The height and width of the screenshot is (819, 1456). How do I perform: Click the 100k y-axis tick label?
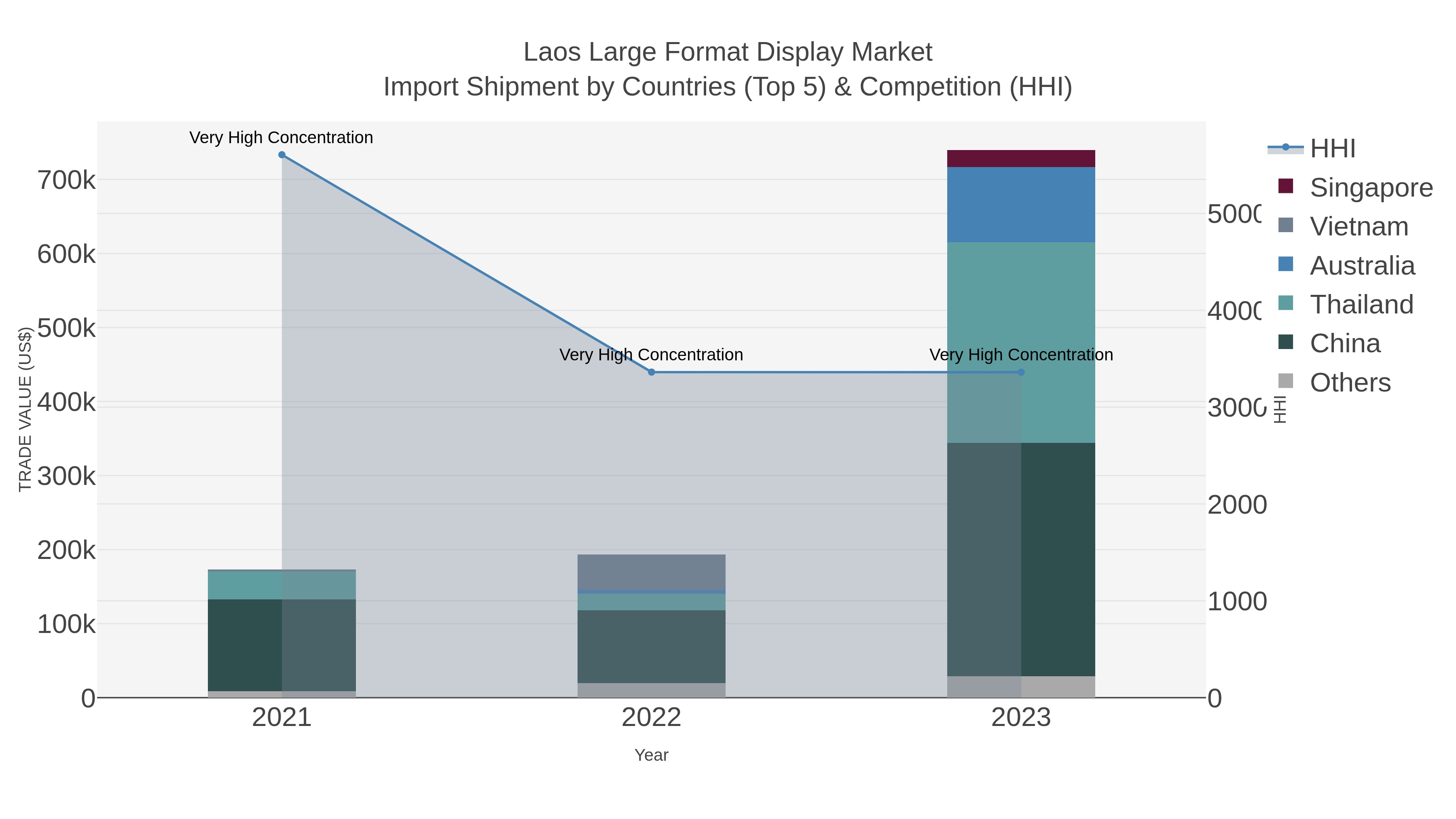pyautogui.click(x=67, y=624)
